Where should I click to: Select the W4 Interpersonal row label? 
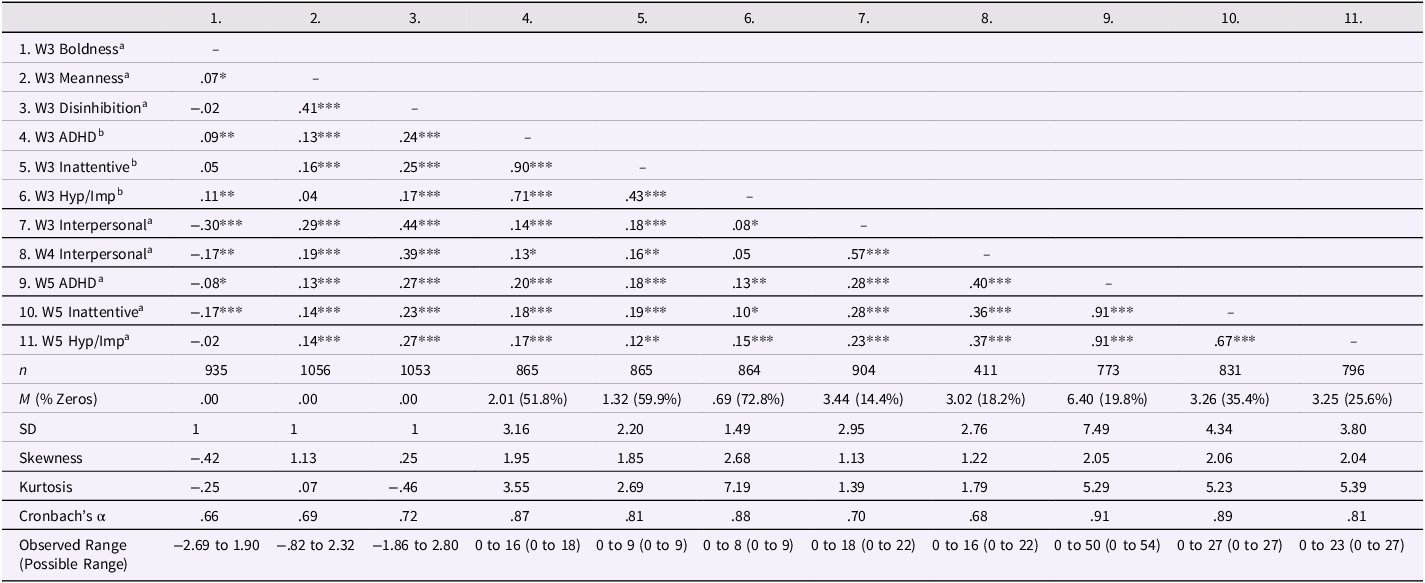(71, 254)
